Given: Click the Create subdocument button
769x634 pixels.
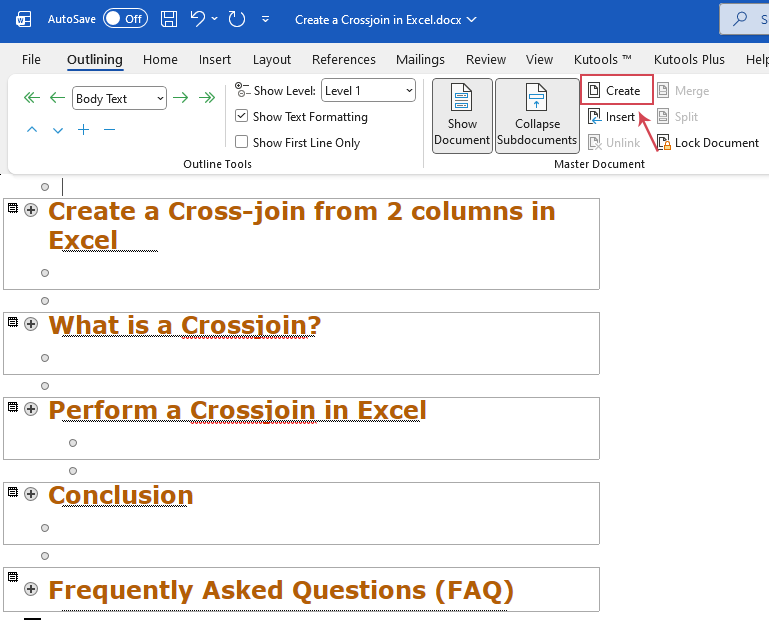Looking at the screenshot, I should coord(615,91).
